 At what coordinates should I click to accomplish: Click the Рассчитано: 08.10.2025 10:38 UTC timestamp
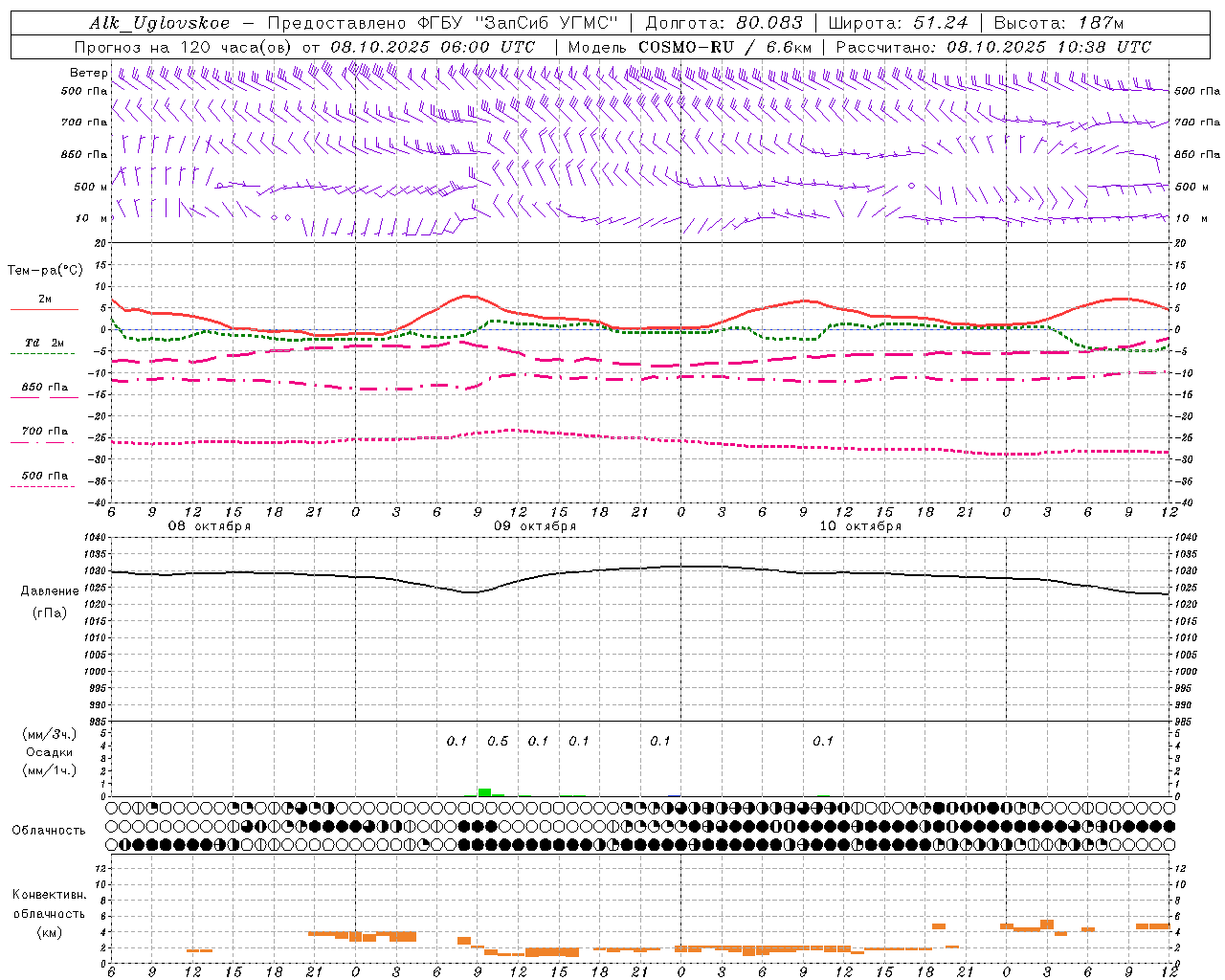point(993,47)
